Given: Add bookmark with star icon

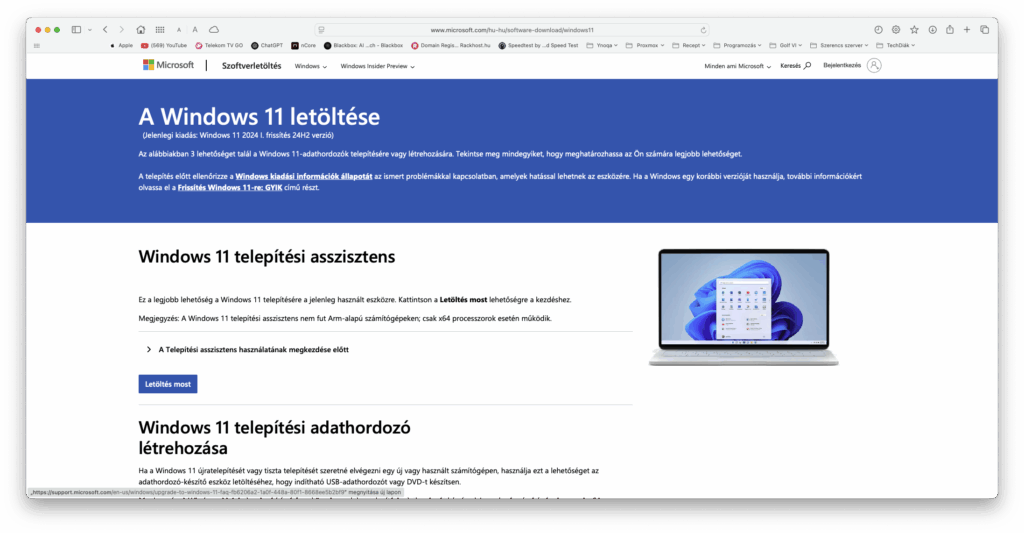Looking at the screenshot, I should pyautogui.click(x=914, y=29).
